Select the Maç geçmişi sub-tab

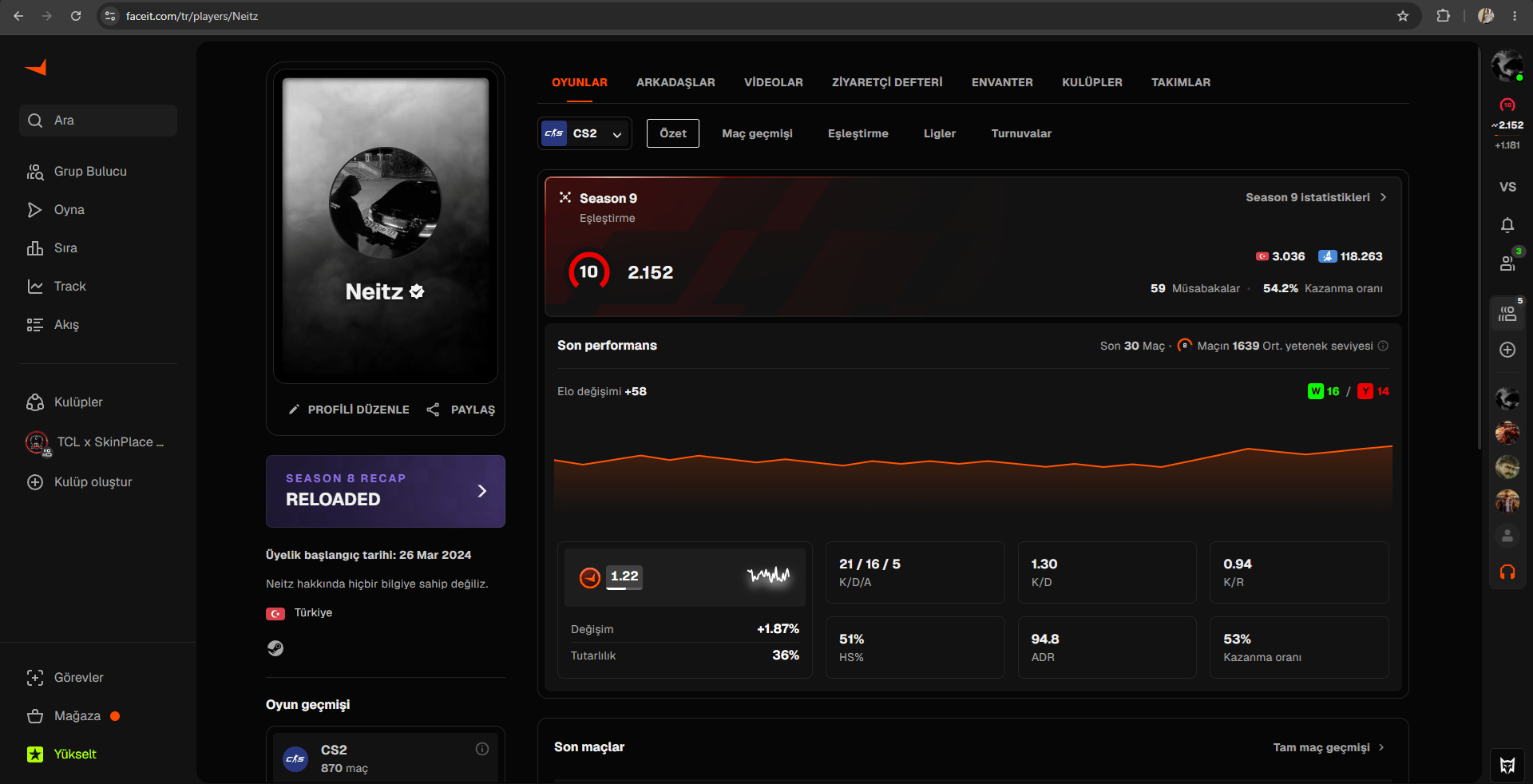(757, 133)
